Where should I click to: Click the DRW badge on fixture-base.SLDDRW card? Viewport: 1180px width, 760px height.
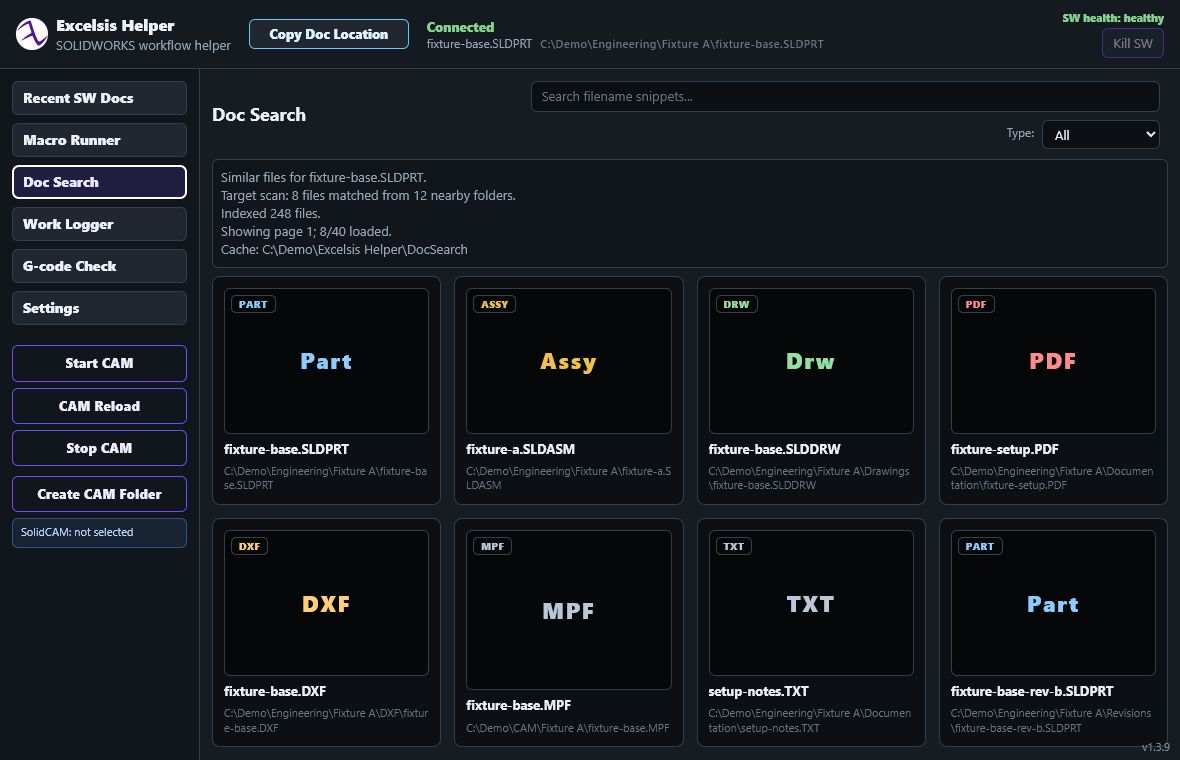(x=736, y=304)
